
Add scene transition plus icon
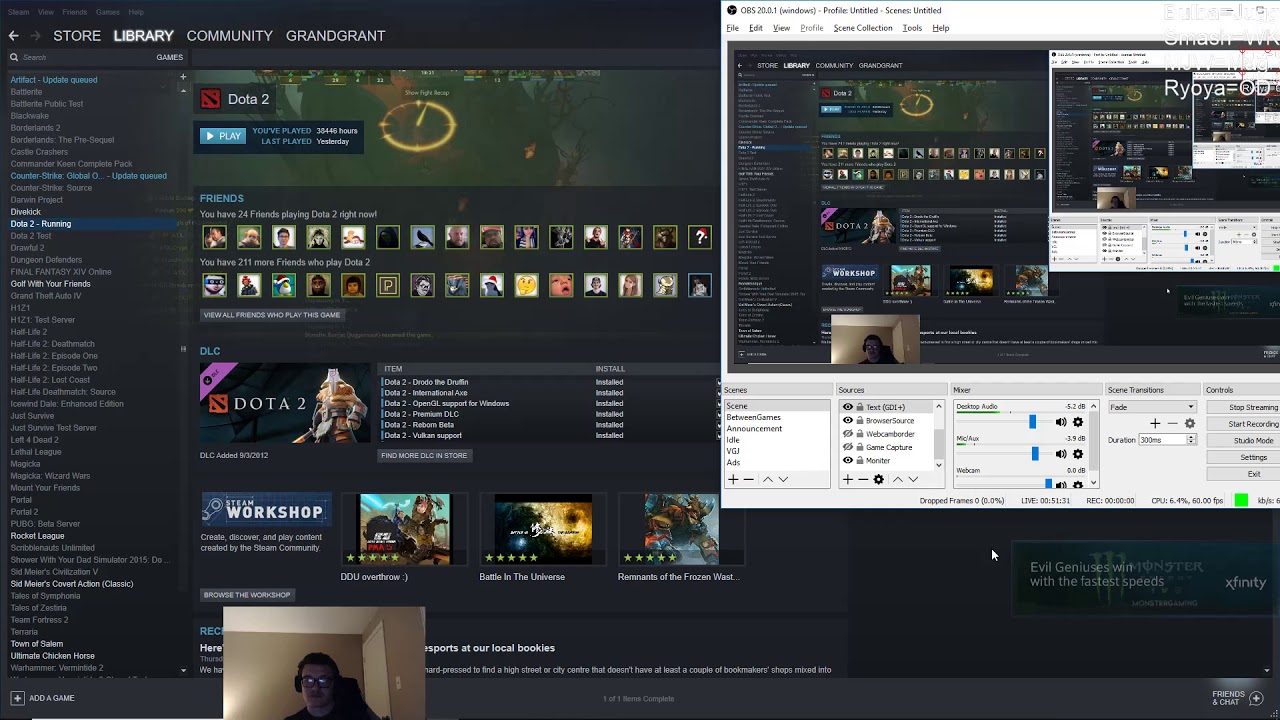[1155, 424]
